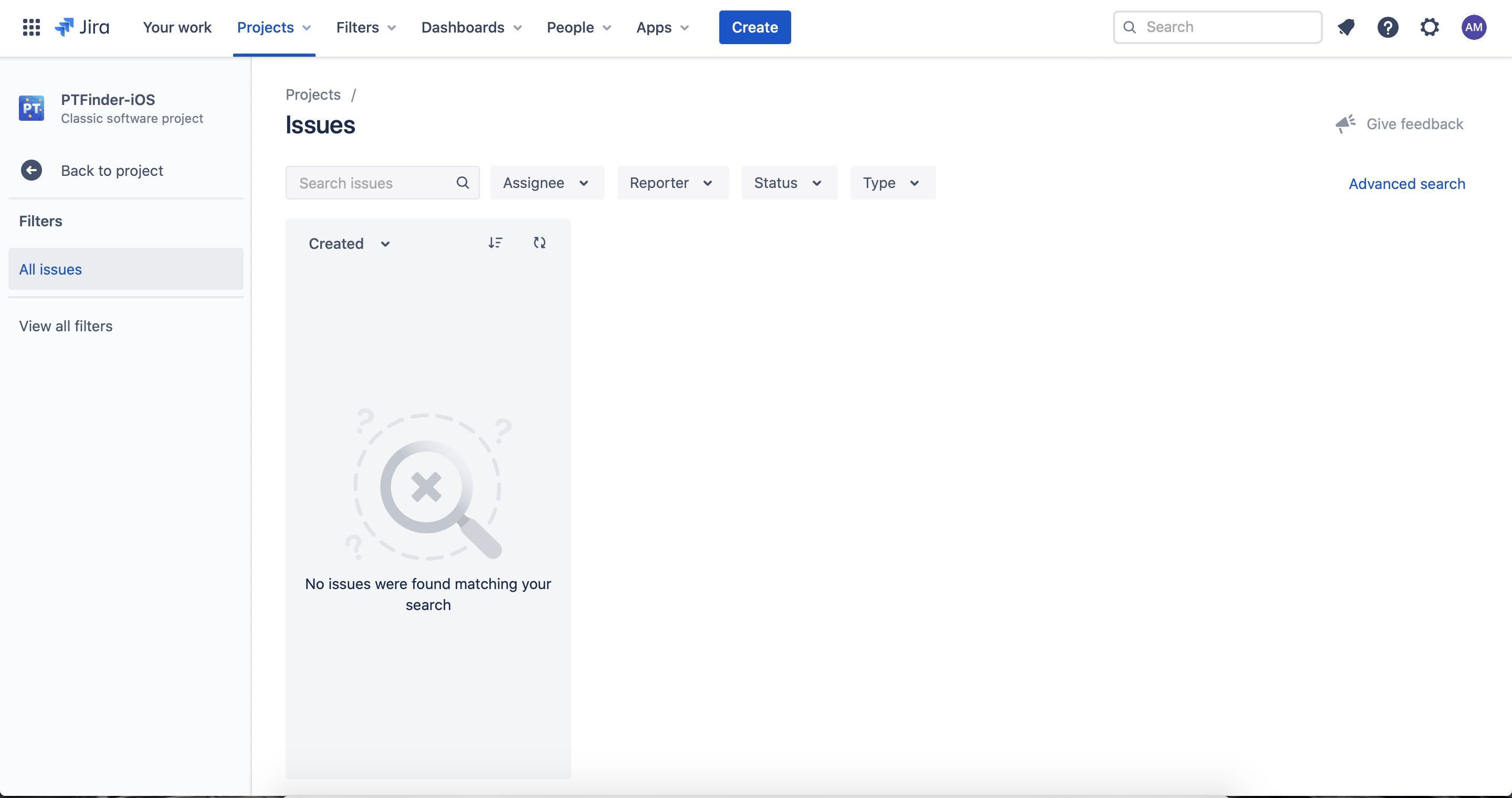Expand the Status filter dropdown

790,183
